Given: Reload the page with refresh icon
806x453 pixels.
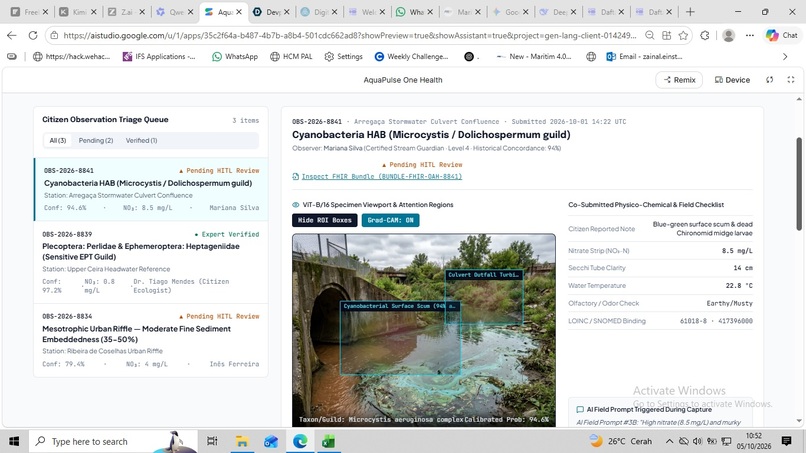Looking at the screenshot, I should coord(33,35).
